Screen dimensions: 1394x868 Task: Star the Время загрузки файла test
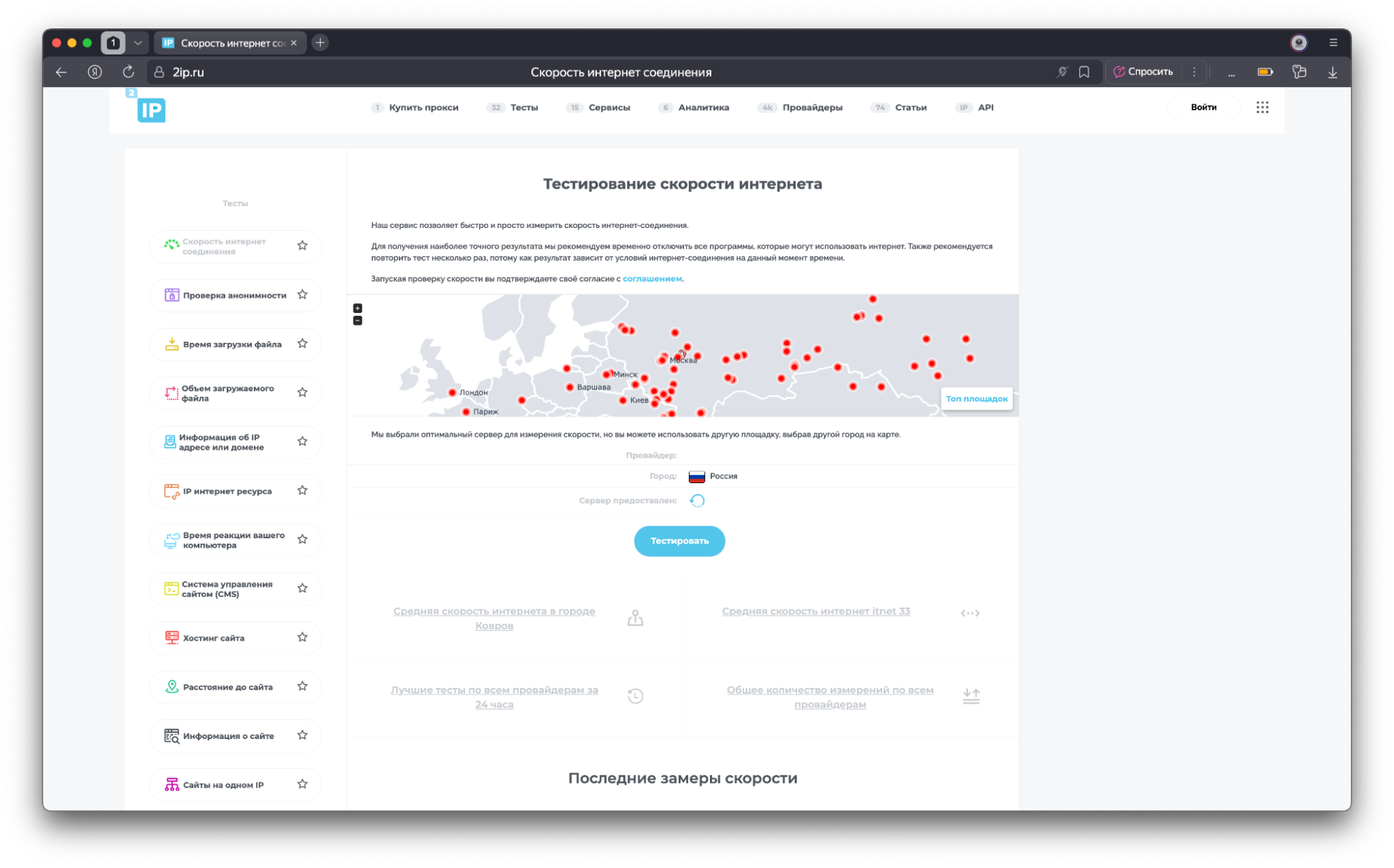coord(302,344)
